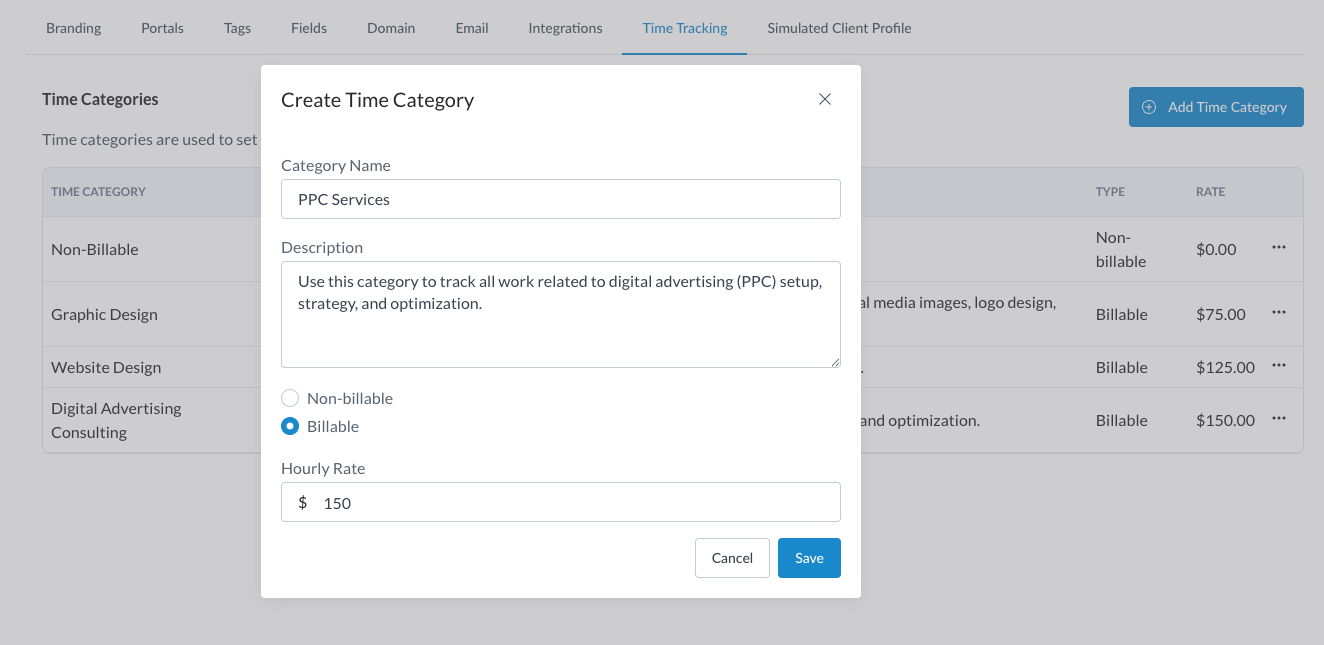1324x645 pixels.
Task: Open the Portals tab
Action: coord(162,28)
